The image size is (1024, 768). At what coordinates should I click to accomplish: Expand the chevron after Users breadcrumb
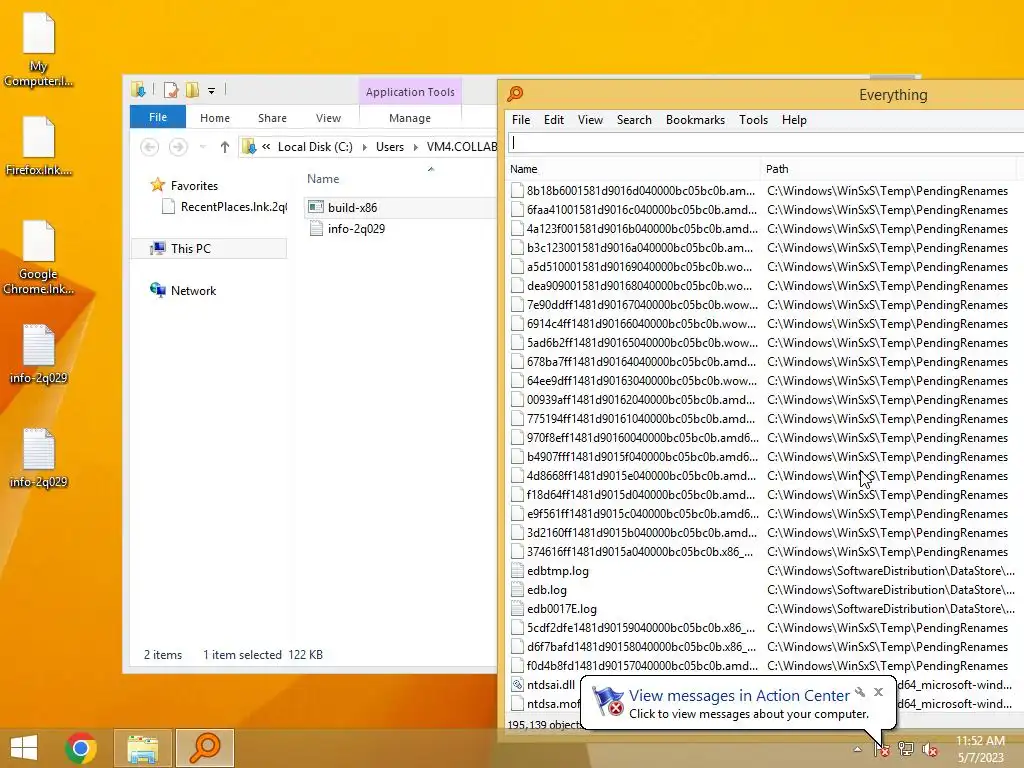pos(415,147)
